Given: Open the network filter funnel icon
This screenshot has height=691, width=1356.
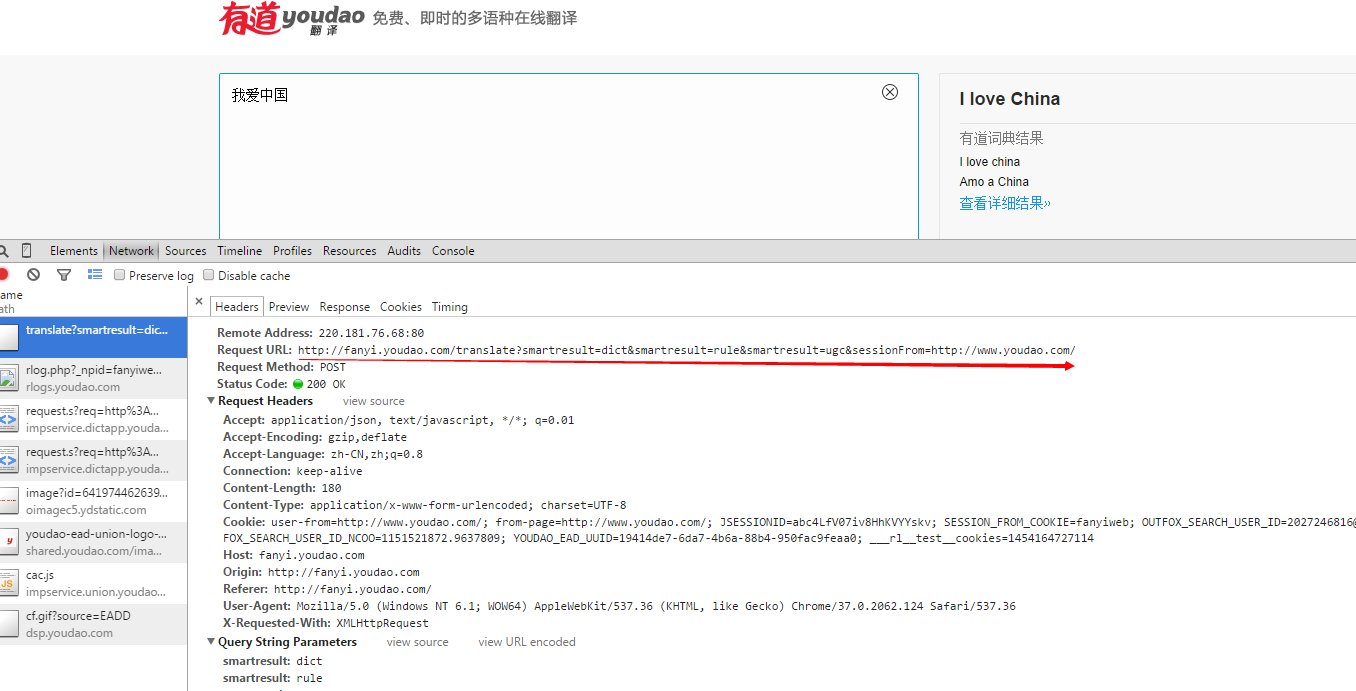Looking at the screenshot, I should click(x=64, y=275).
